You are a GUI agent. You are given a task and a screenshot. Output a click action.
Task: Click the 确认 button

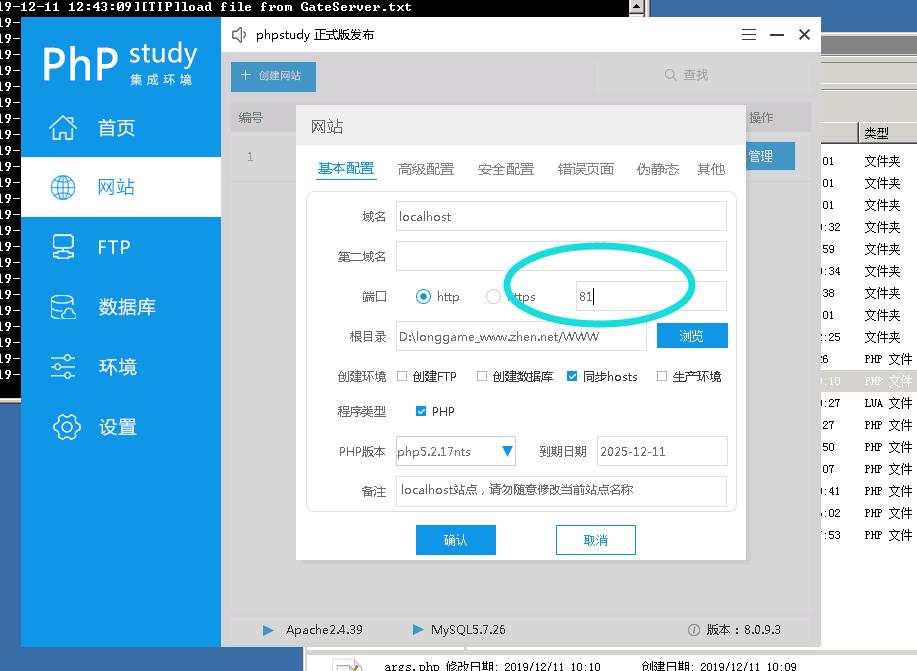coord(456,540)
